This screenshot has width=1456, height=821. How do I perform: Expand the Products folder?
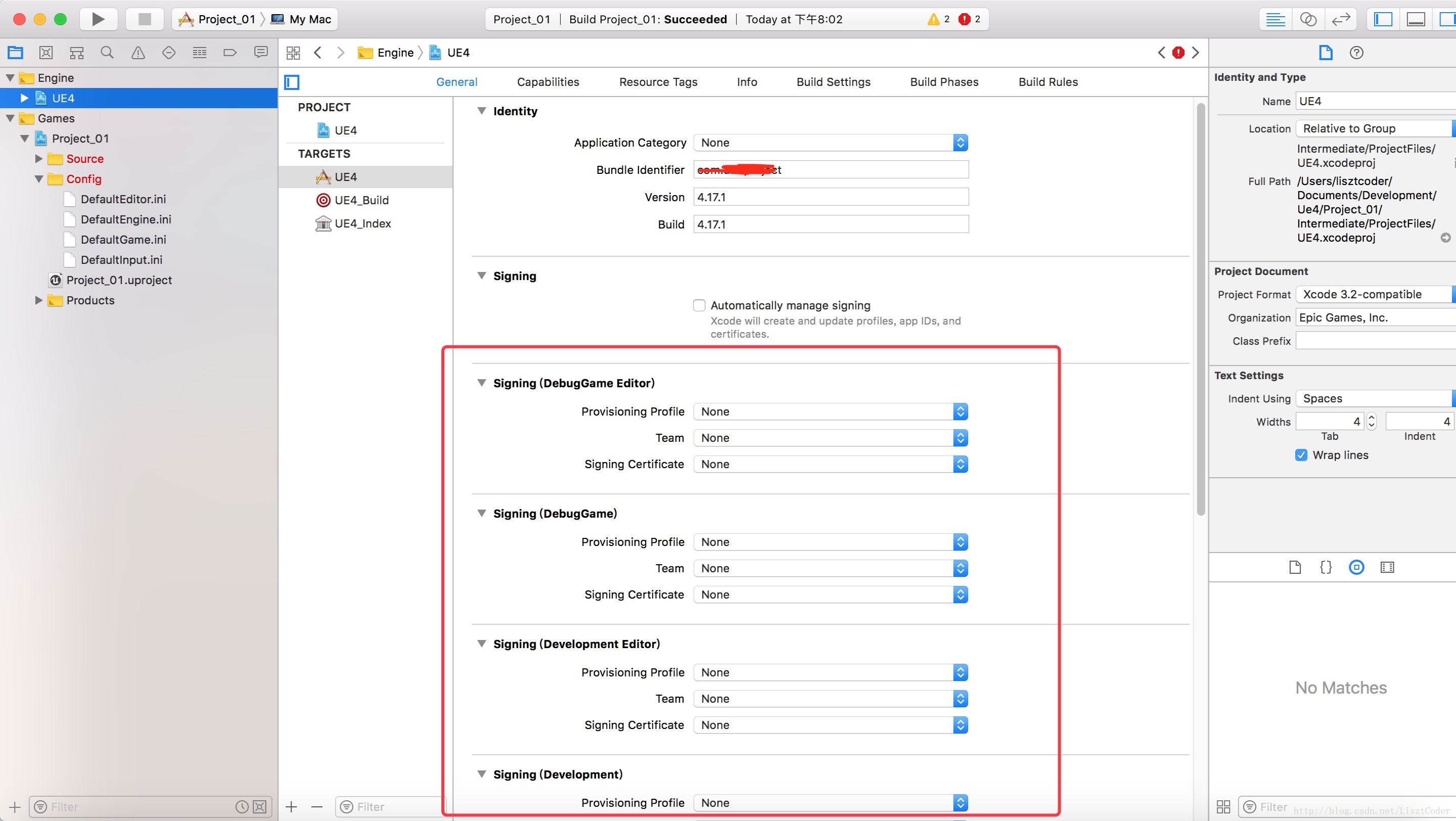click(39, 300)
